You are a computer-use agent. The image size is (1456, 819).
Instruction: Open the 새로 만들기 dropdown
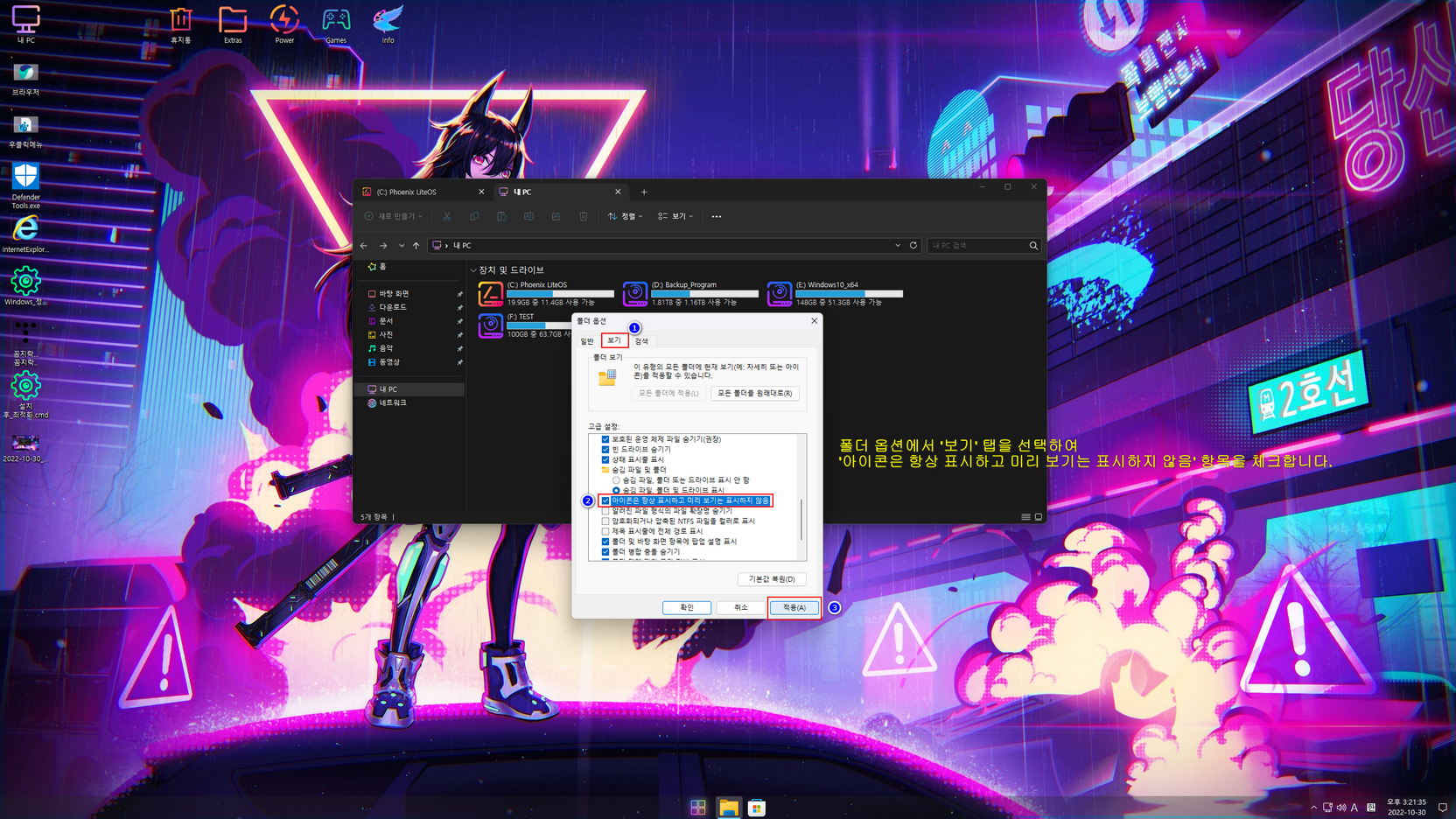pos(394,216)
